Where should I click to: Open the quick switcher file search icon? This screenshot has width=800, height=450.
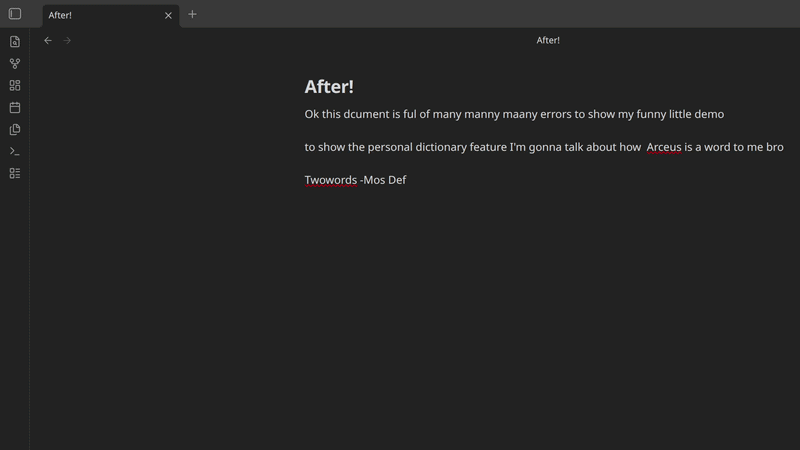tap(15, 41)
